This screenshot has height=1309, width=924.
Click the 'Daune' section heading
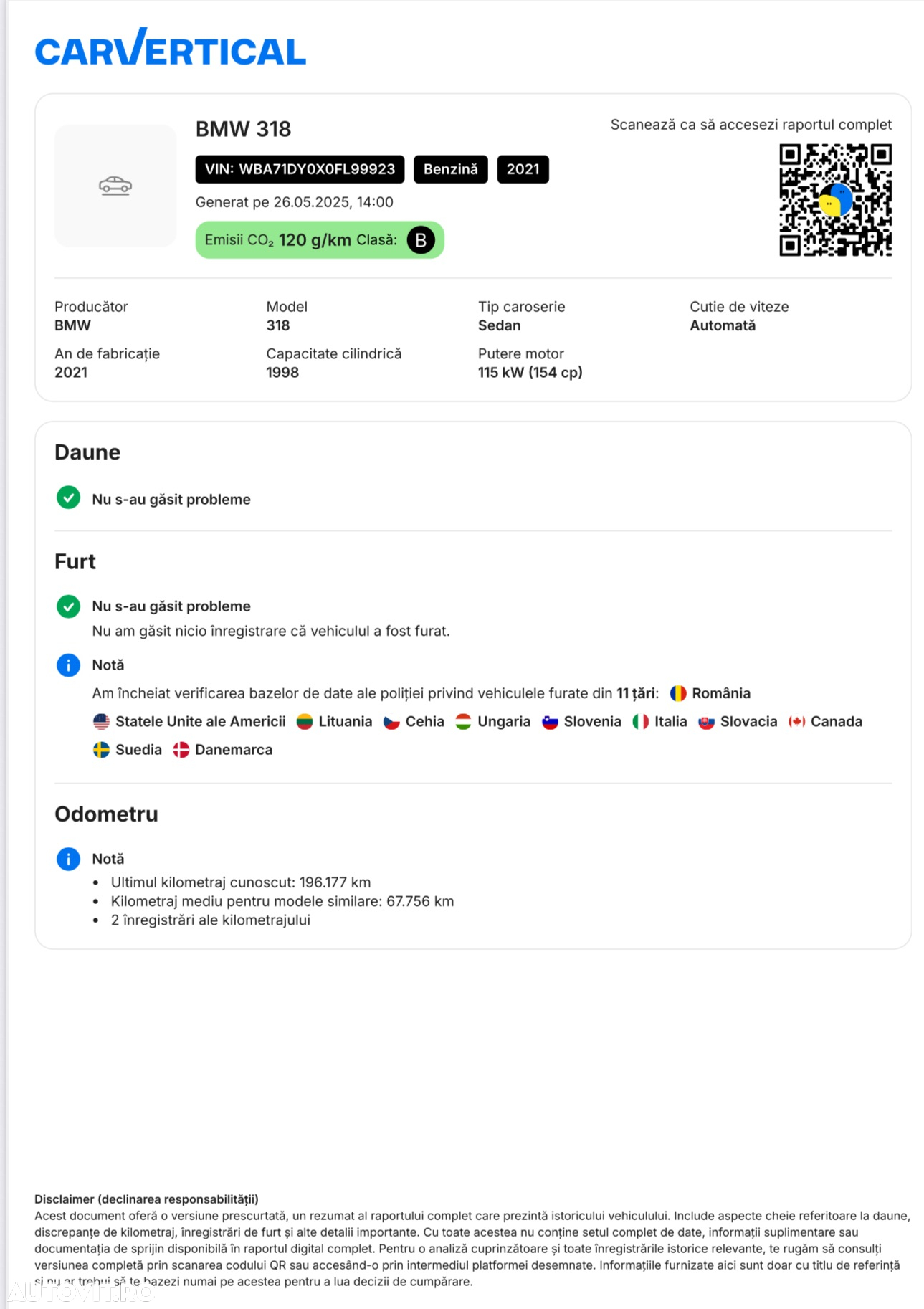[87, 452]
